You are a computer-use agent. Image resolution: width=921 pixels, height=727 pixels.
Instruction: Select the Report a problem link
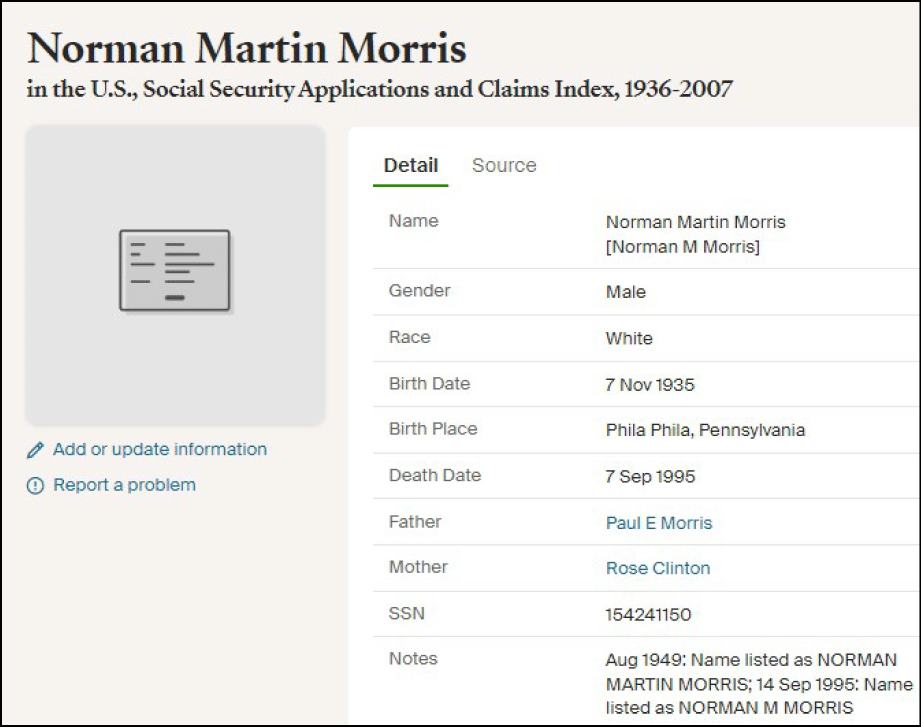124,485
